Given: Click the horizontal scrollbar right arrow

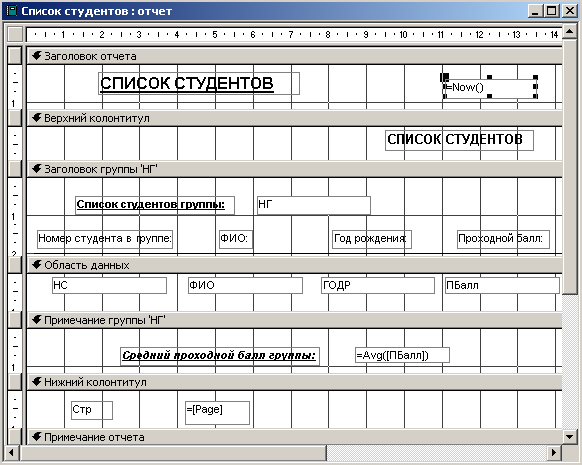Looking at the screenshot, I should (555, 452).
